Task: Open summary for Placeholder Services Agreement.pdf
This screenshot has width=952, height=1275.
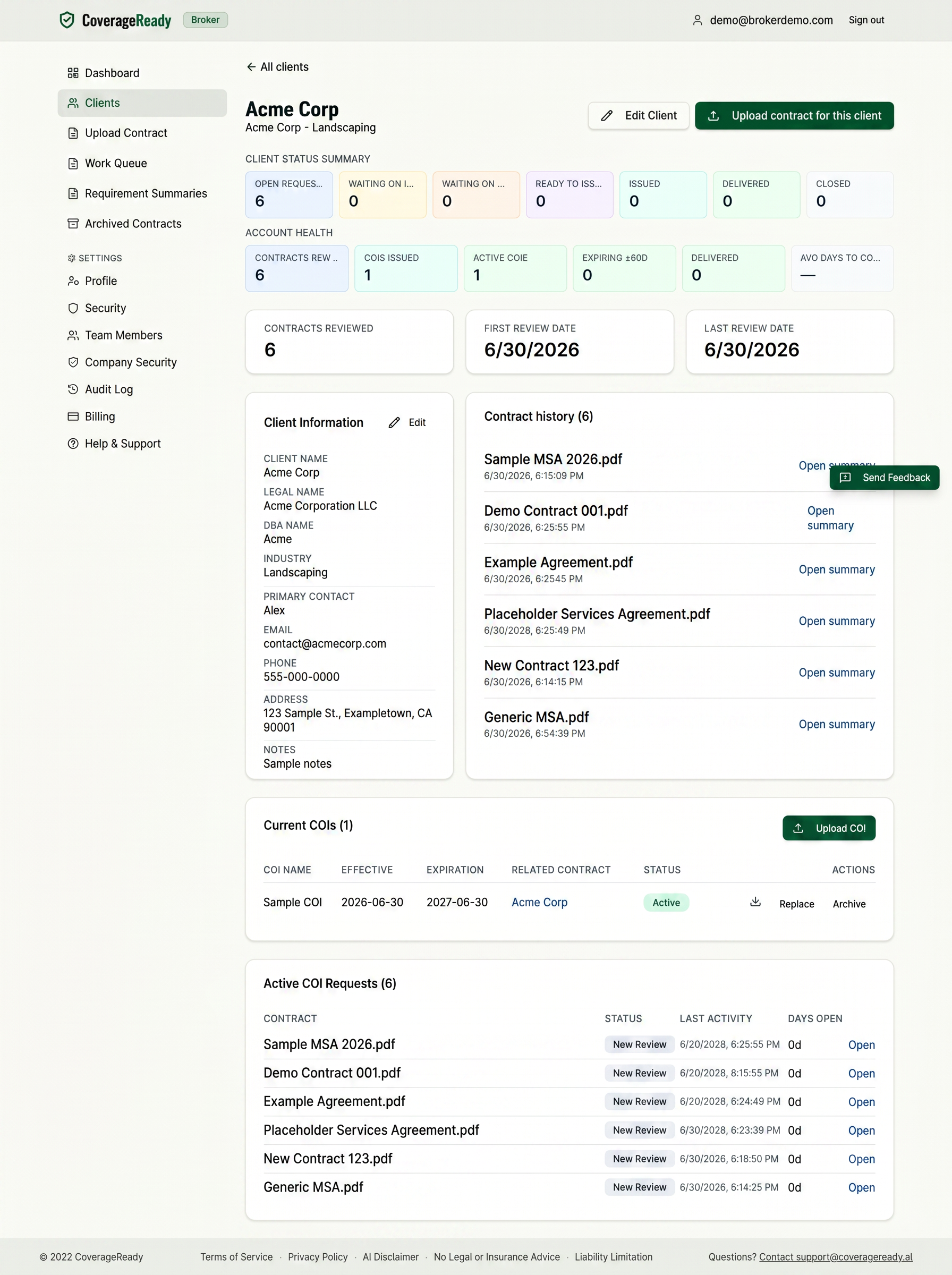Action: click(x=836, y=621)
